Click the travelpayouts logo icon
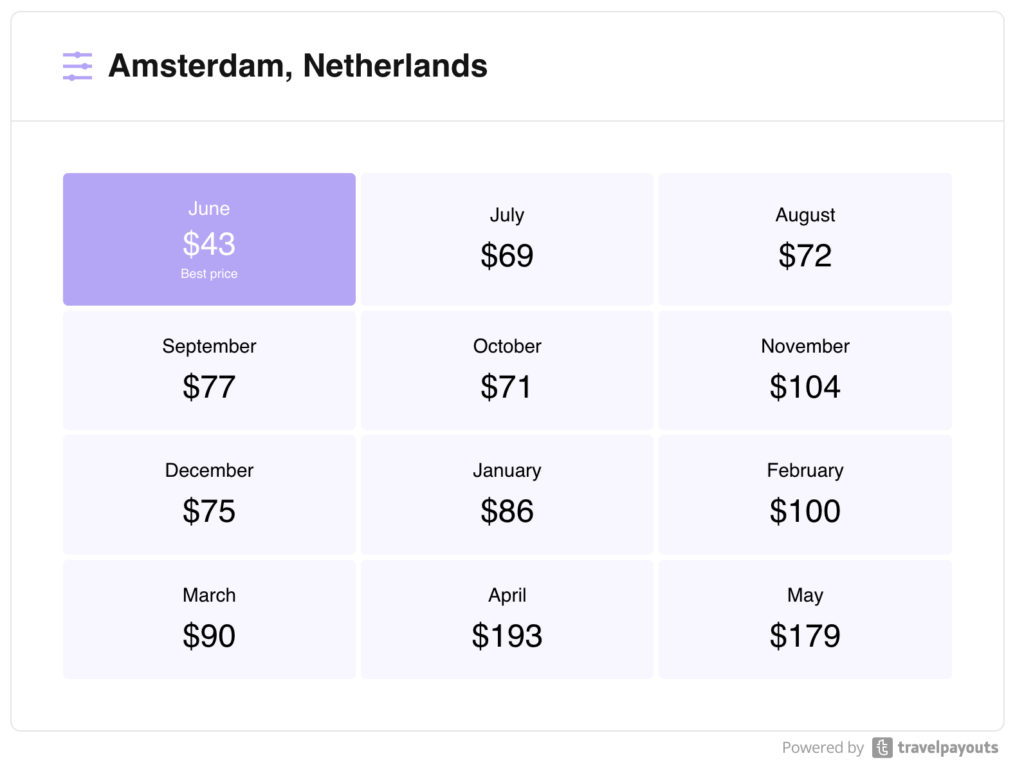The height and width of the screenshot is (767, 1024). pos(882,747)
